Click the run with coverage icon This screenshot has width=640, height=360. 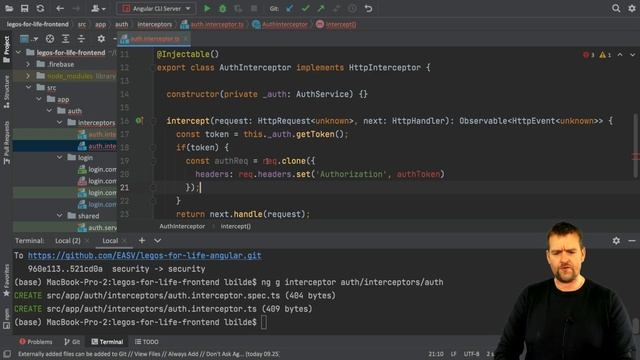pos(238,8)
